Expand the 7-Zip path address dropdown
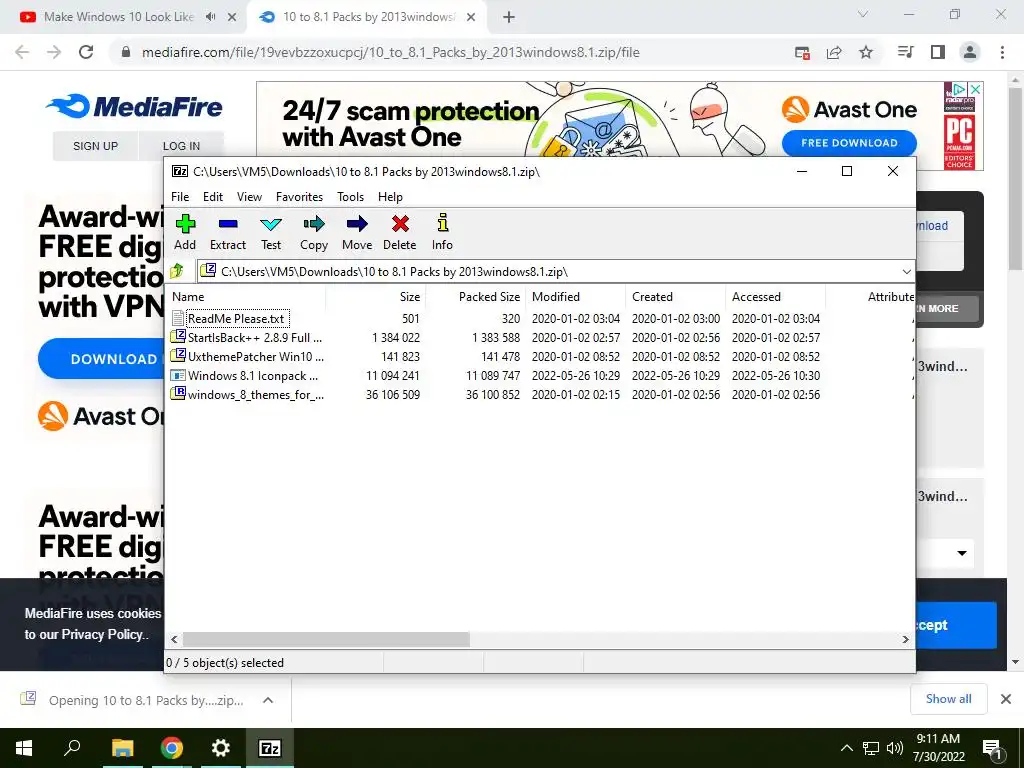Image resolution: width=1024 pixels, height=768 pixels. pyautogui.click(x=906, y=272)
